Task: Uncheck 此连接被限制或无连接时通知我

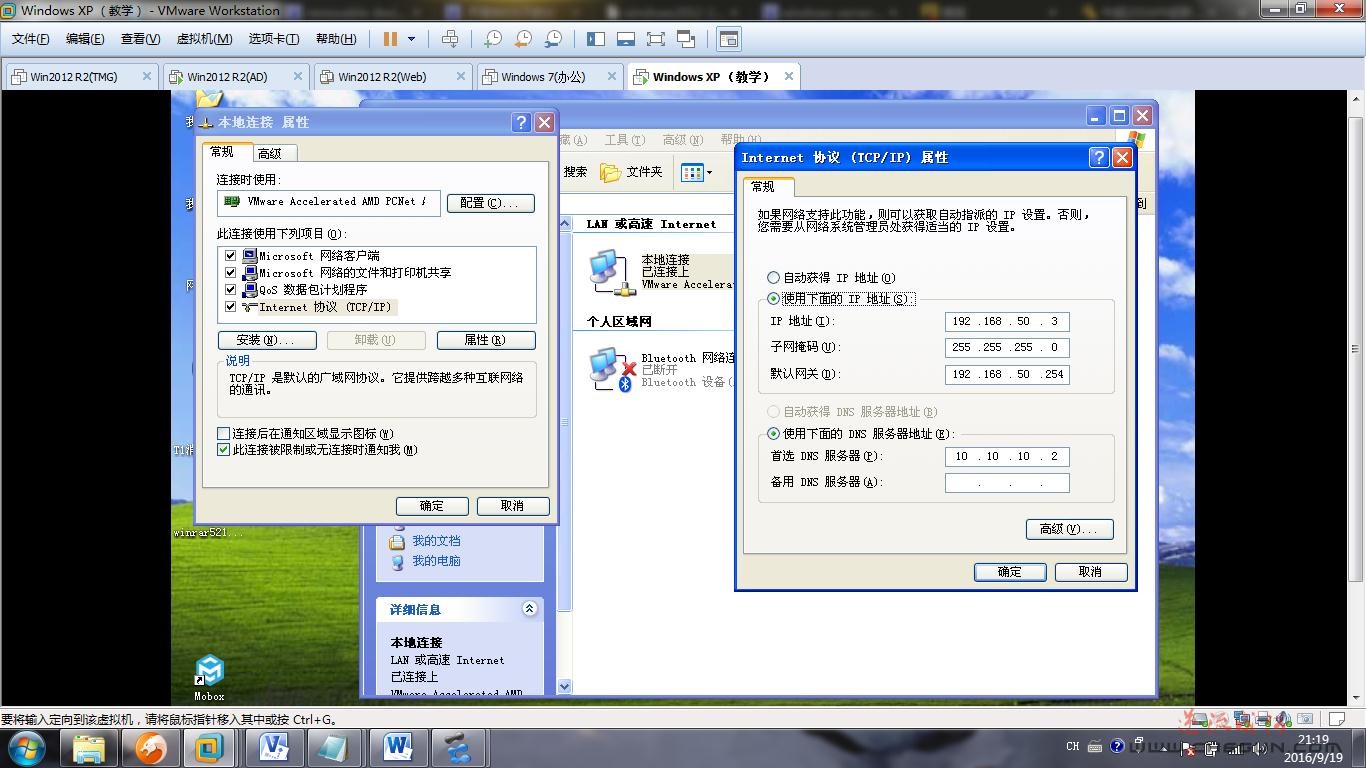Action: point(224,450)
